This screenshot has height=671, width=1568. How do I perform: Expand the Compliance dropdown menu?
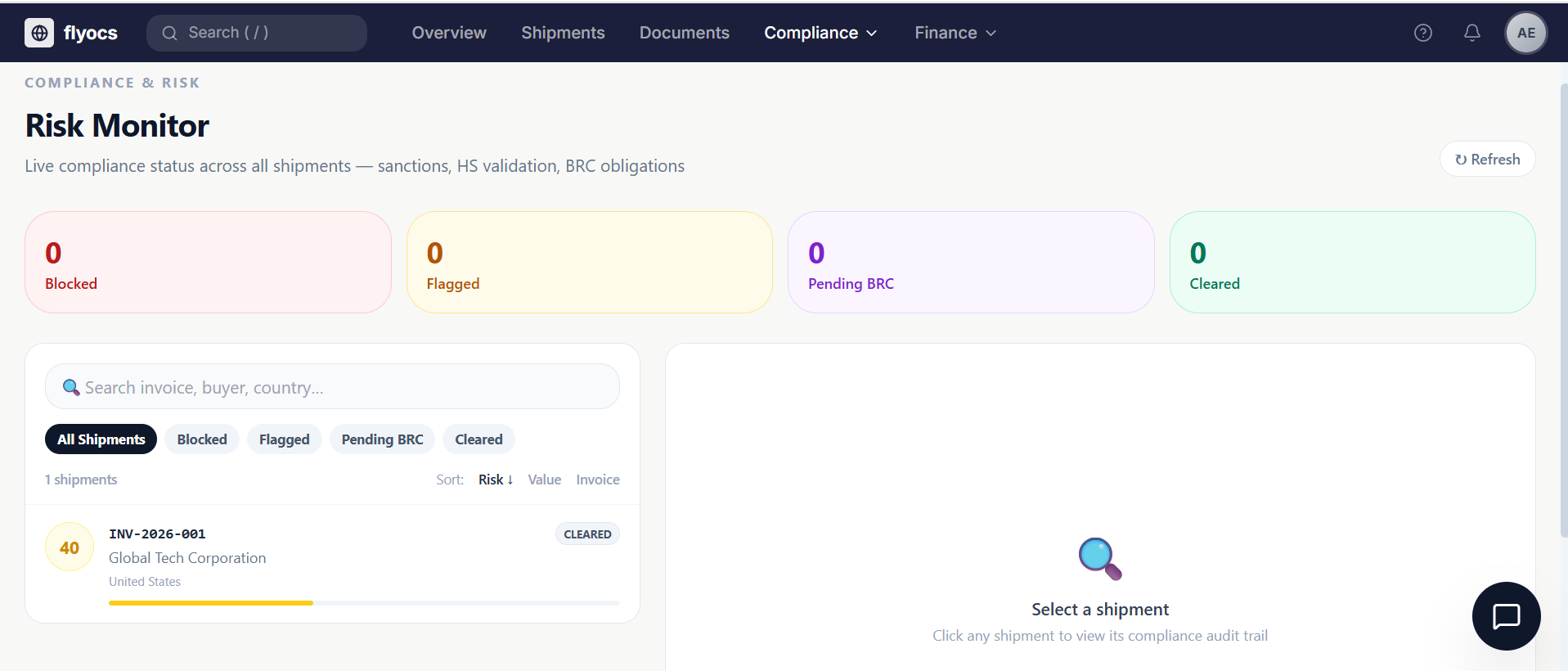[820, 33]
